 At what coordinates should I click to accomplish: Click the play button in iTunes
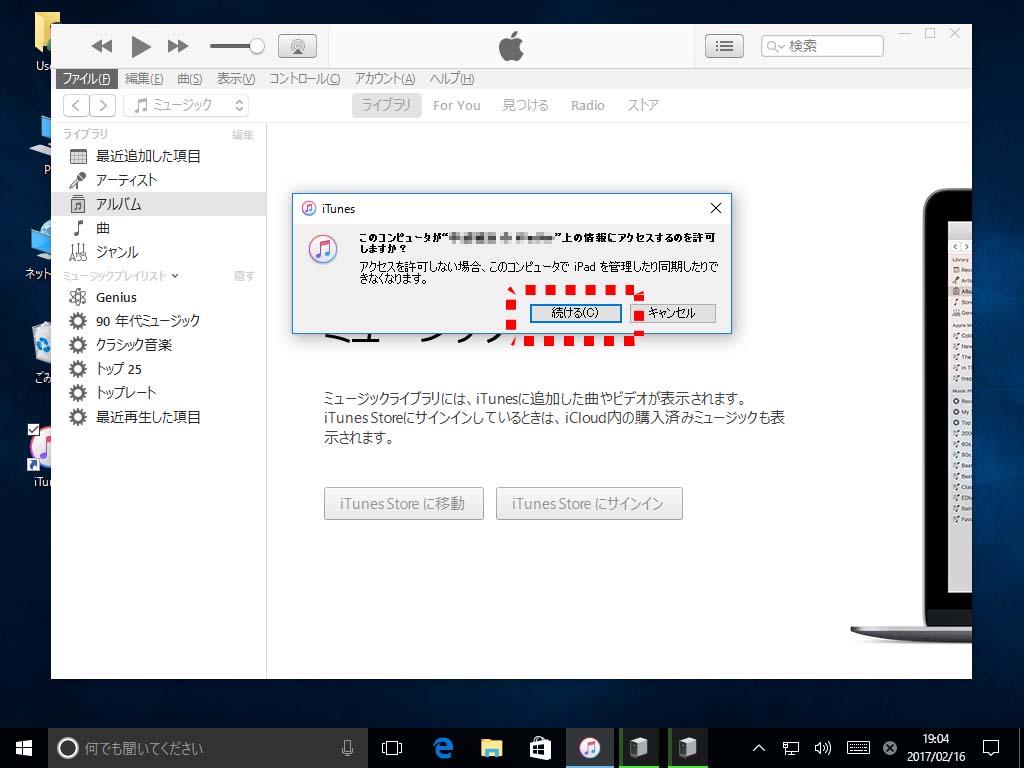pyautogui.click(x=141, y=46)
